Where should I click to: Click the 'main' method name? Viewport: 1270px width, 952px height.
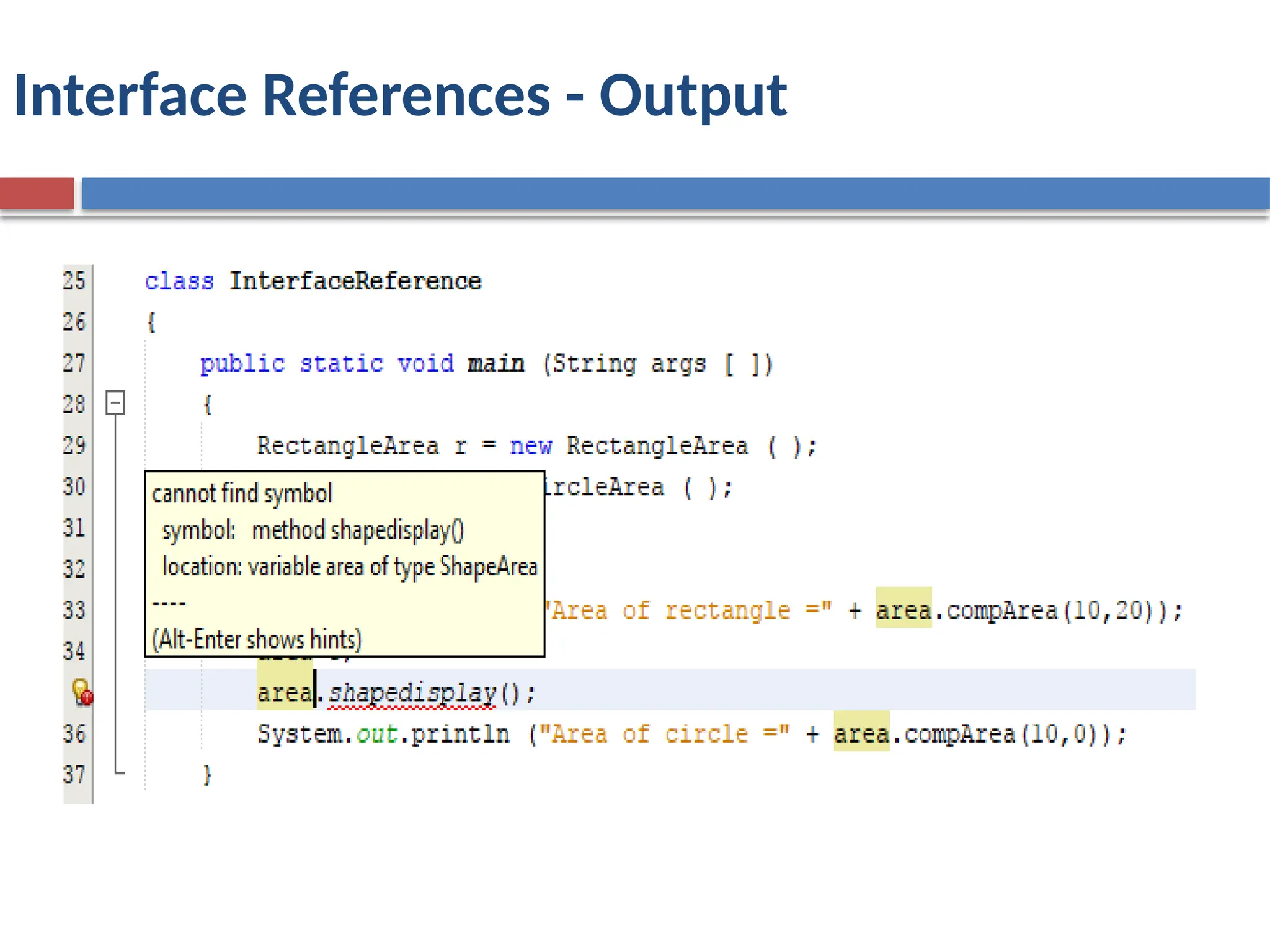[496, 364]
